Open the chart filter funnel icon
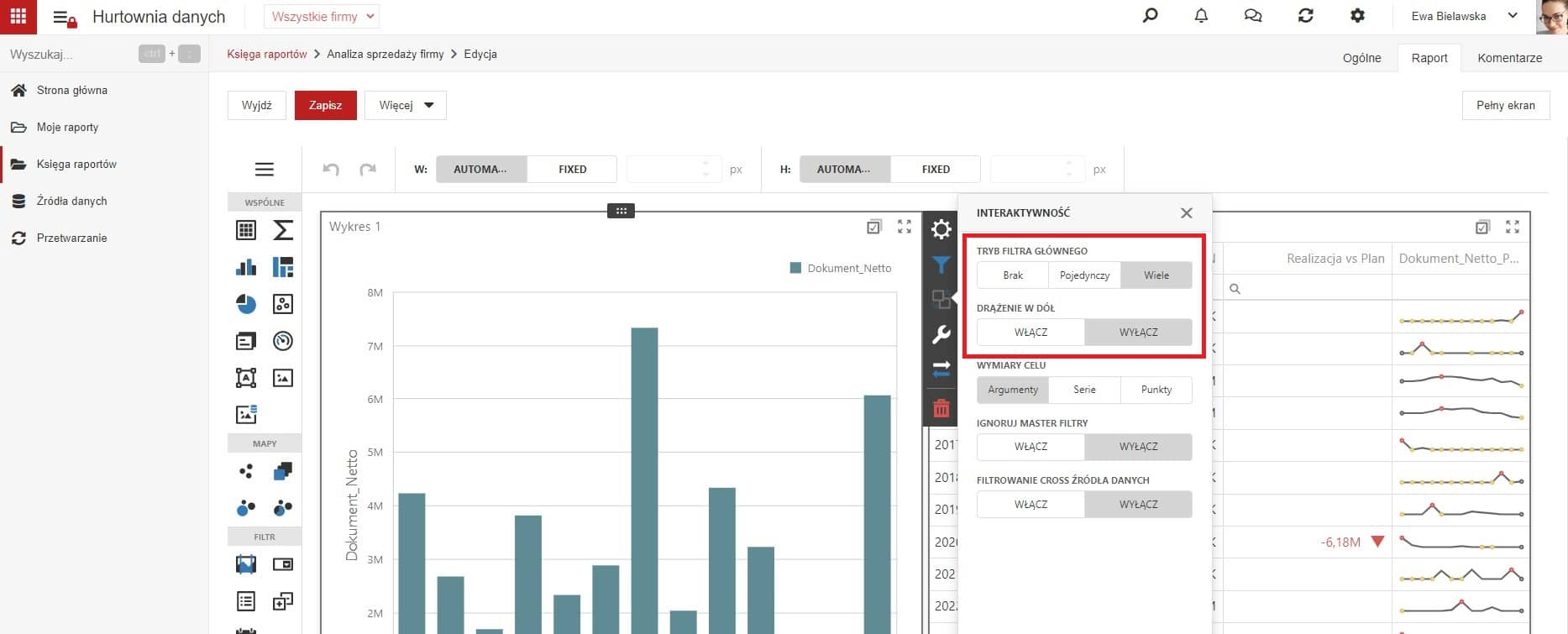Image resolution: width=1568 pixels, height=634 pixels. point(941,265)
